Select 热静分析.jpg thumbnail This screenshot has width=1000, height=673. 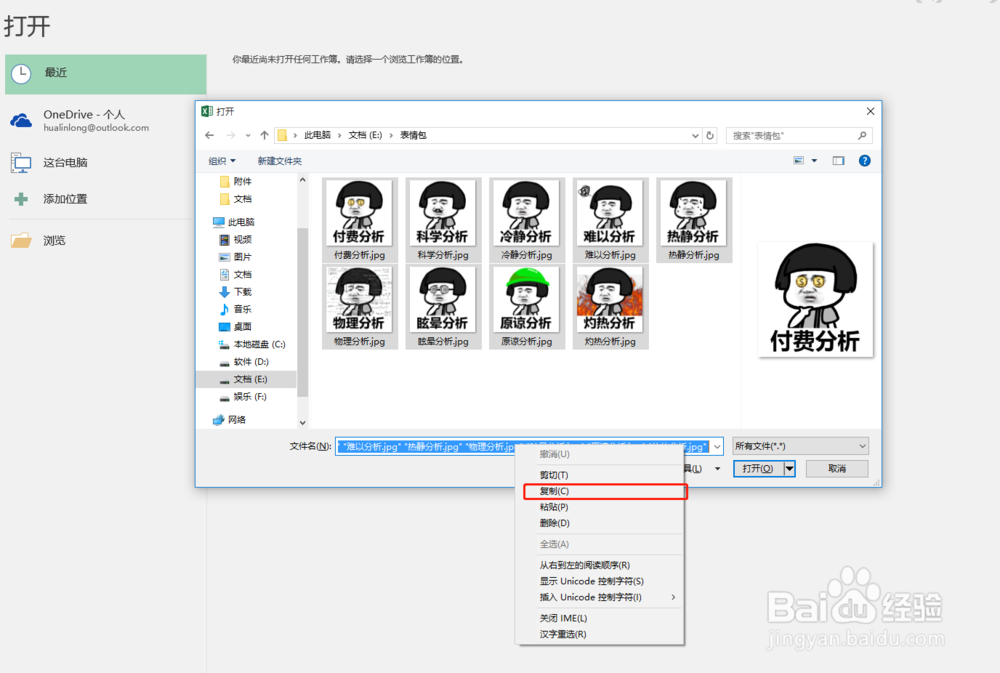click(693, 219)
